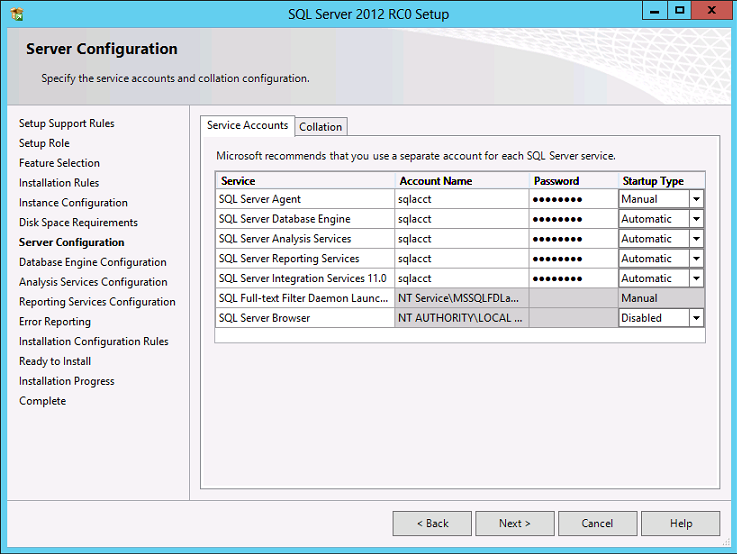Minimize the SQL Server Setup window

pos(655,11)
